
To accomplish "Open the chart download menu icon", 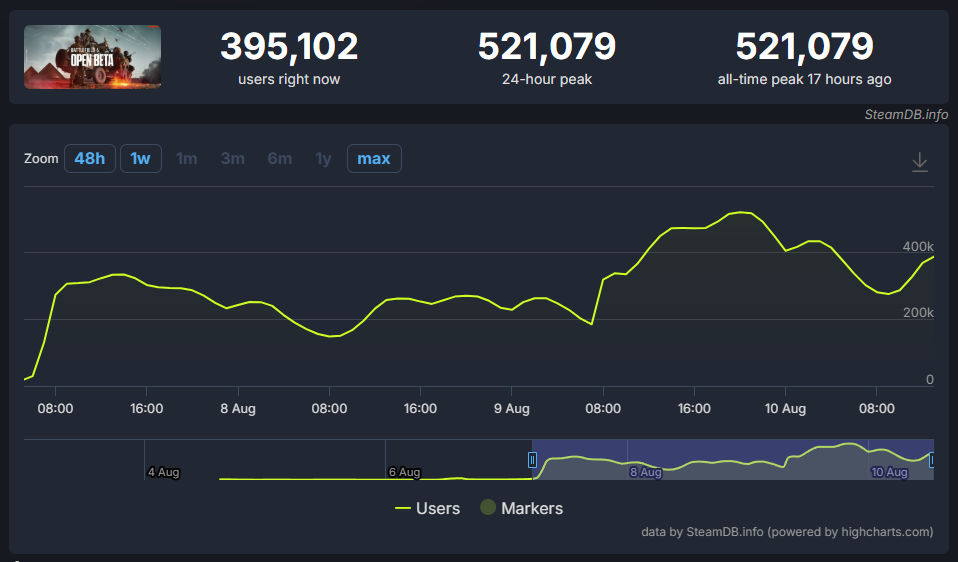I will 920,162.
